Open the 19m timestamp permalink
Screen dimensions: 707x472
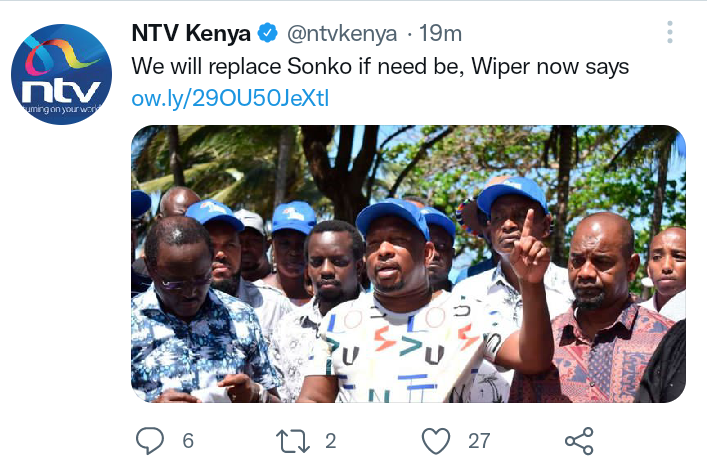(440, 33)
